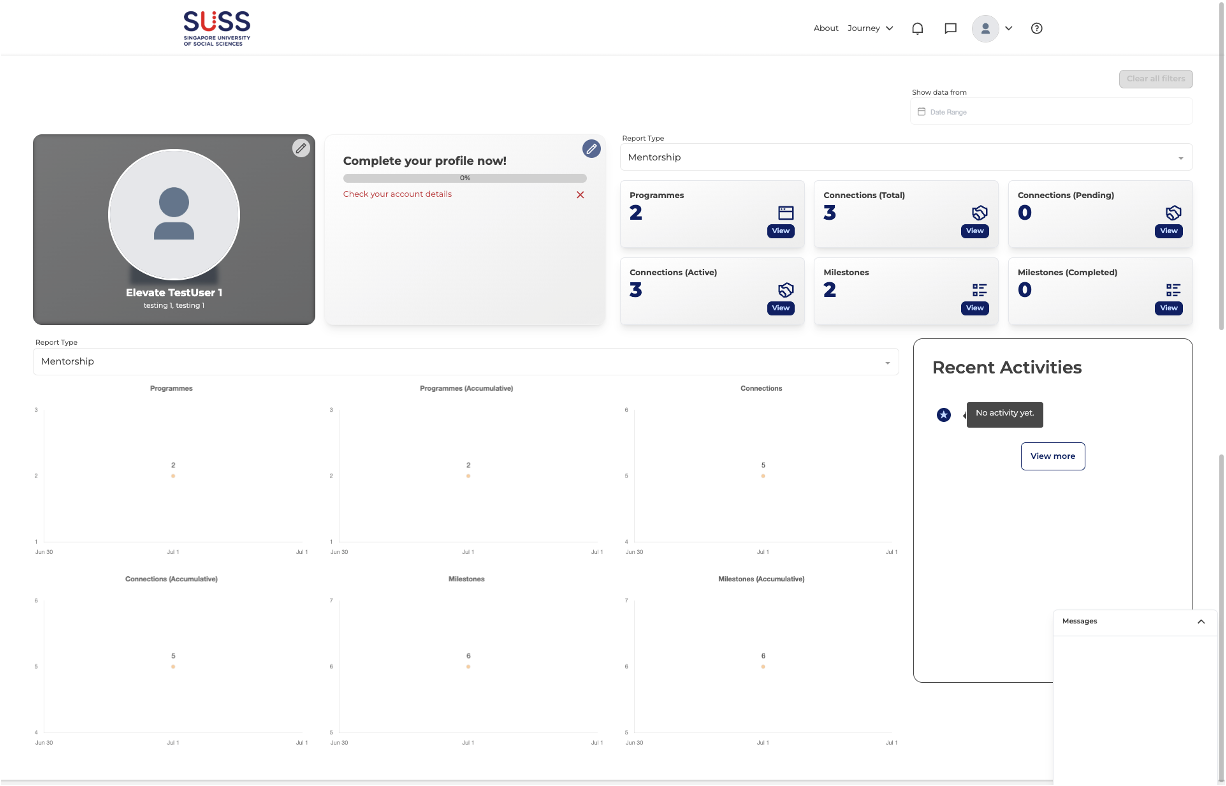Image resolution: width=1226 pixels, height=786 pixels.
Task: Click the SUSS logo
Action: [217, 28]
